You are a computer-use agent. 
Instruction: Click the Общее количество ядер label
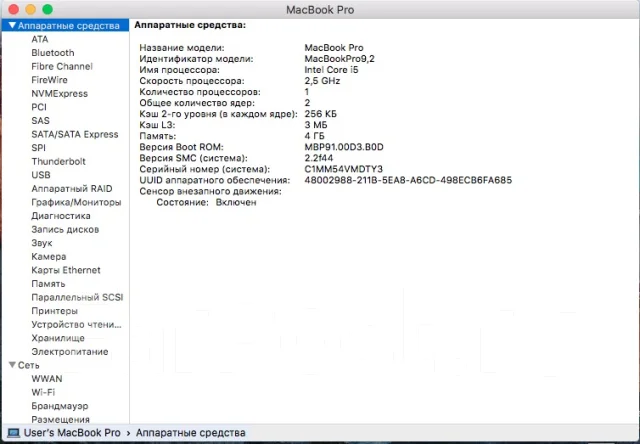197,103
